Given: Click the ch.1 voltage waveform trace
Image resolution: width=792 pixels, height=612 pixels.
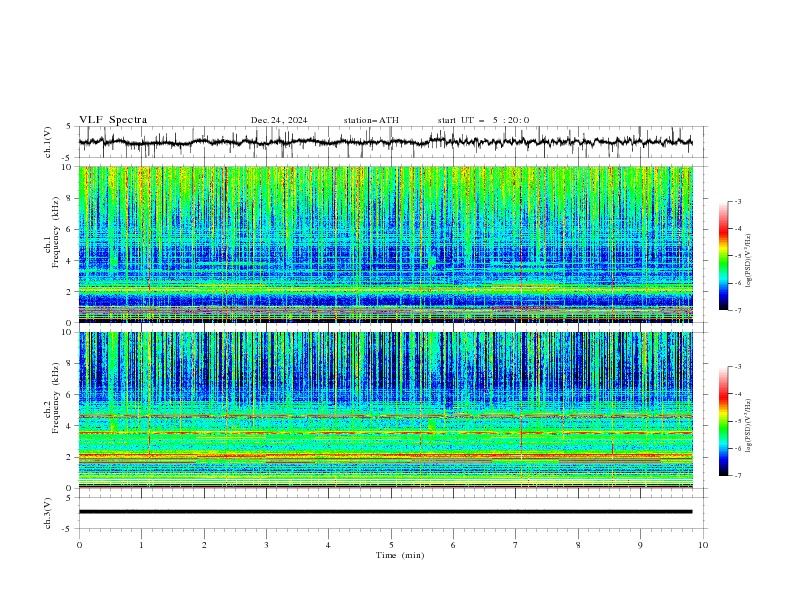Looking at the screenshot, I should [x=385, y=142].
